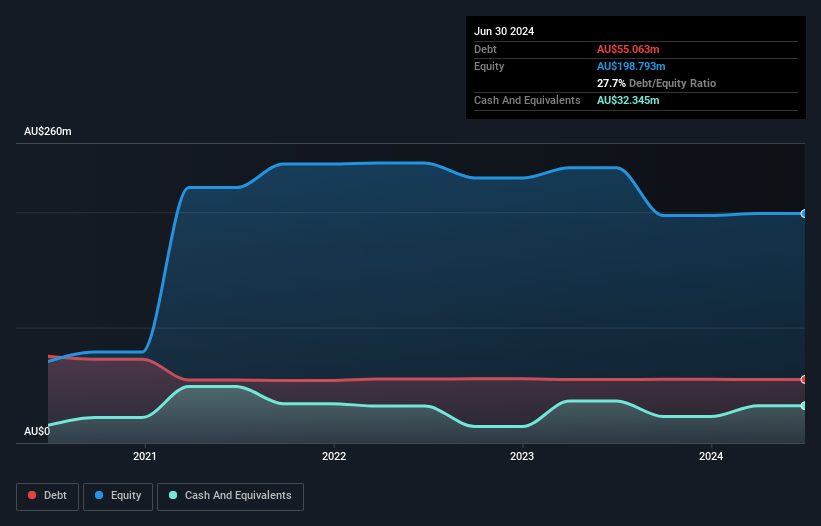Click the AU$198.793m equity value
The height and width of the screenshot is (526, 821).
631,66
